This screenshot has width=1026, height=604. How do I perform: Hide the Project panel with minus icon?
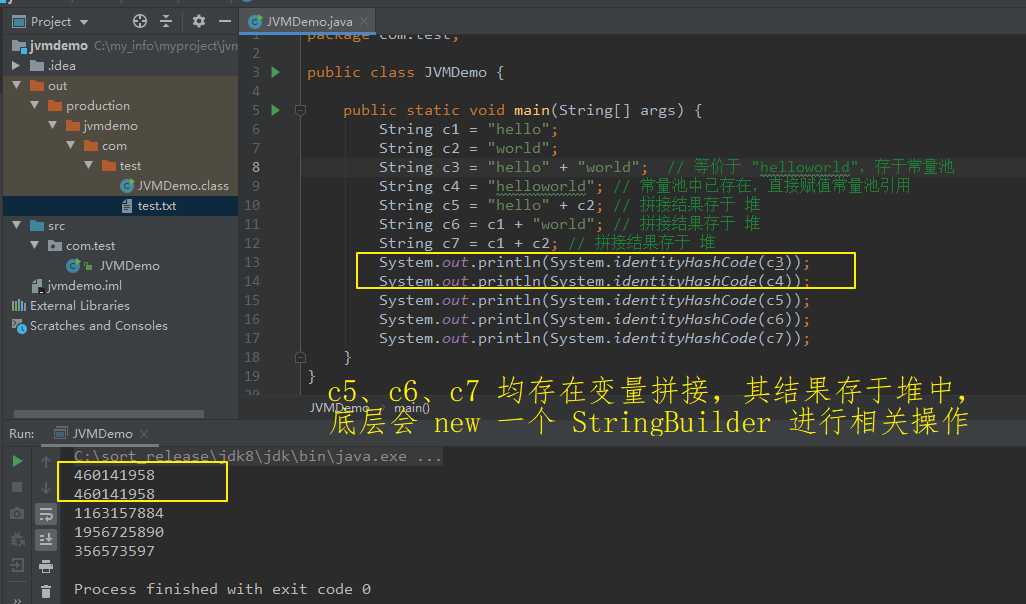click(x=225, y=22)
